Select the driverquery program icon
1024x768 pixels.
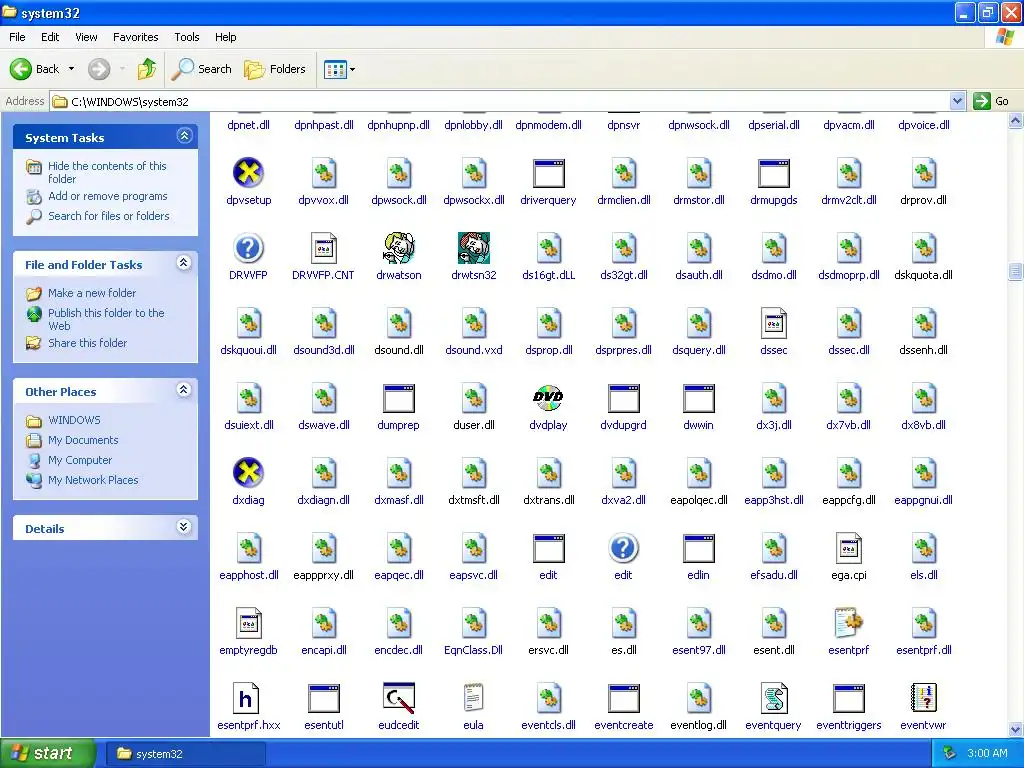pos(548,173)
